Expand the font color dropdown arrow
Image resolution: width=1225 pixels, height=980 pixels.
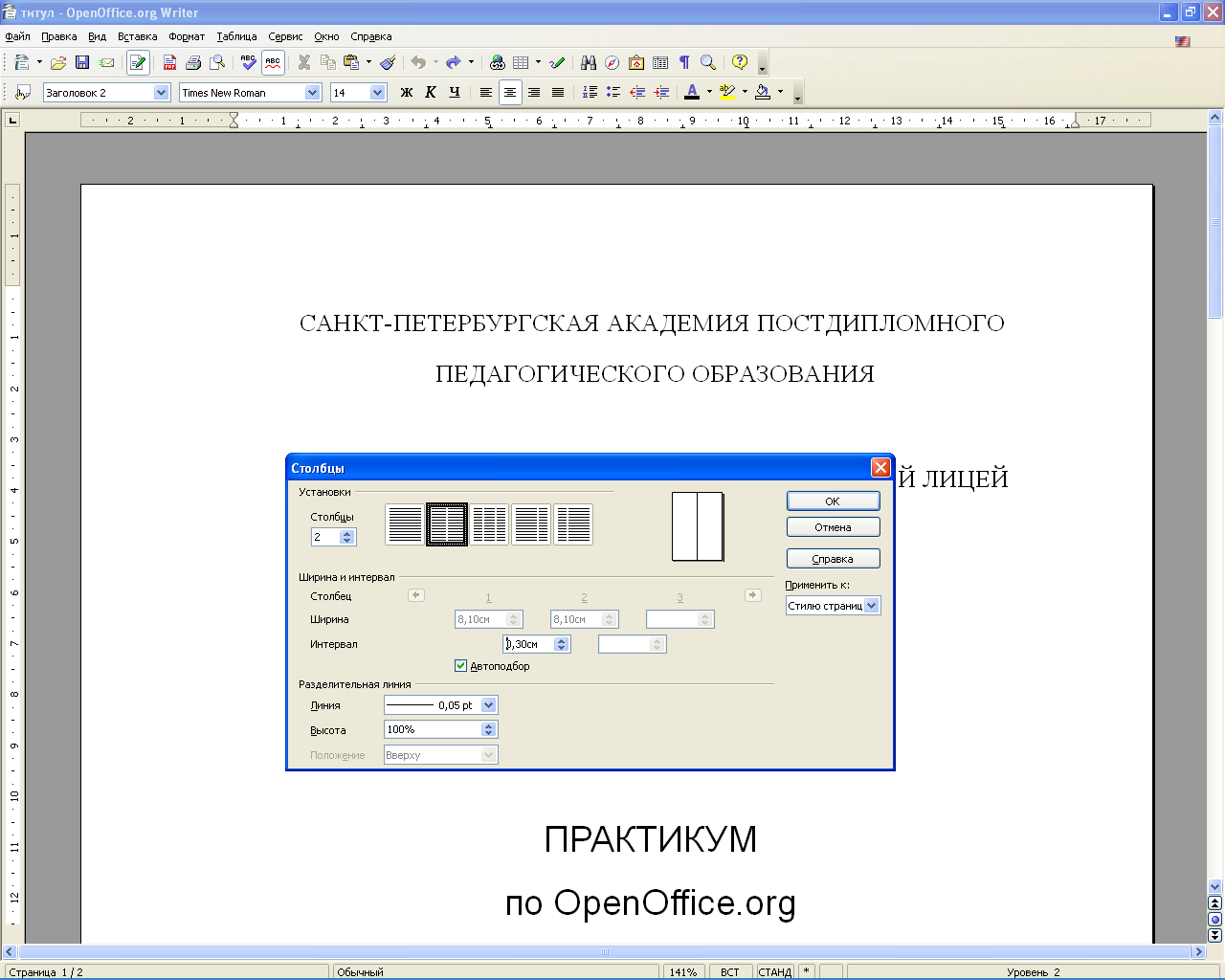709,92
